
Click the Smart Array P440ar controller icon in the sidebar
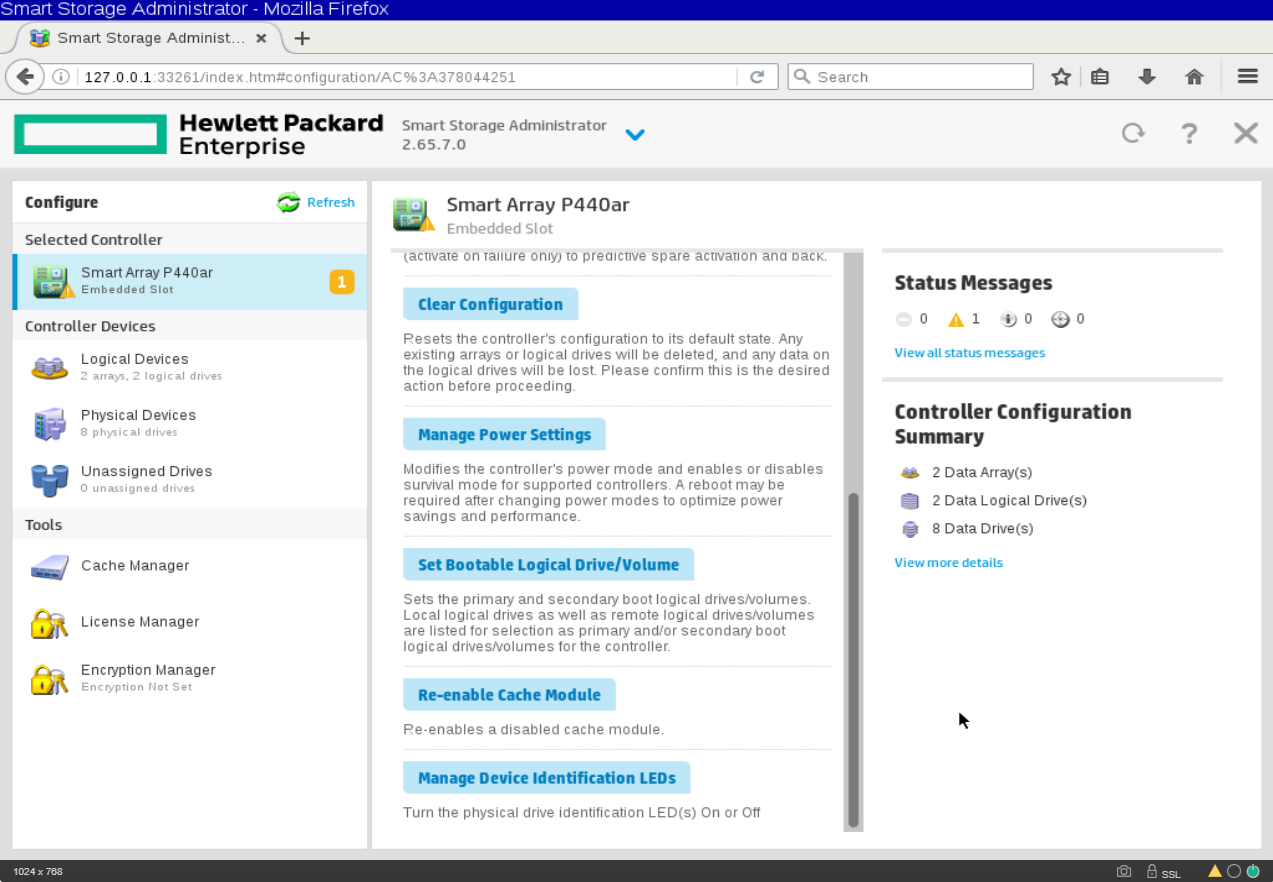[53, 282]
